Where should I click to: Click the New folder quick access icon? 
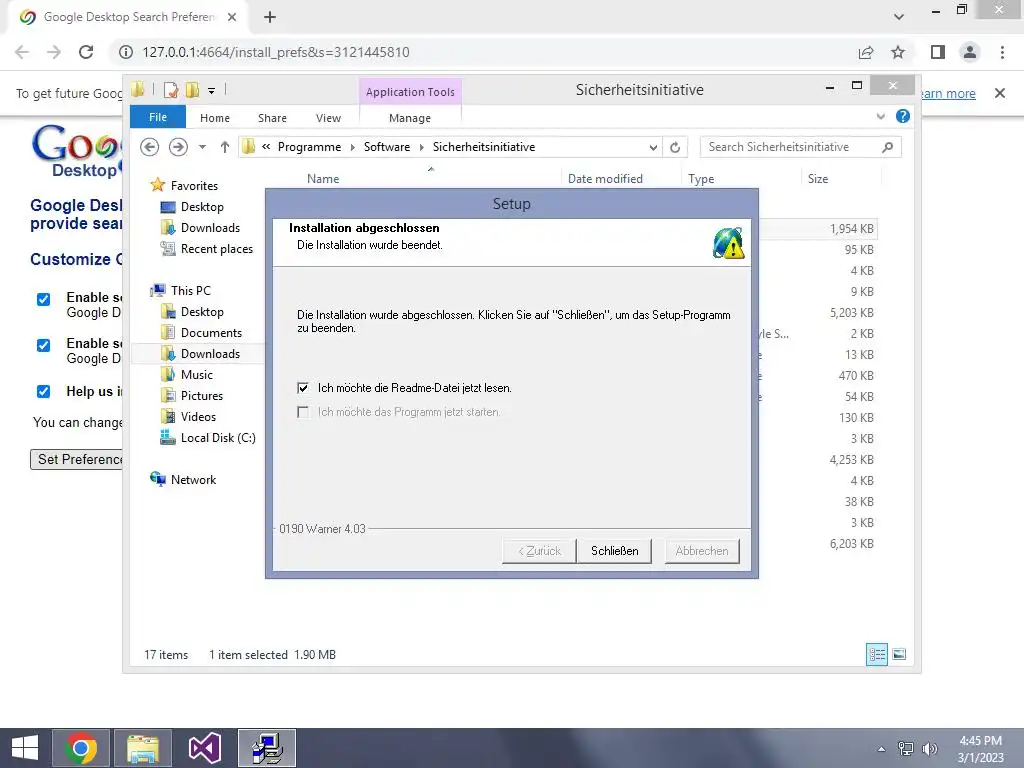coord(193,90)
